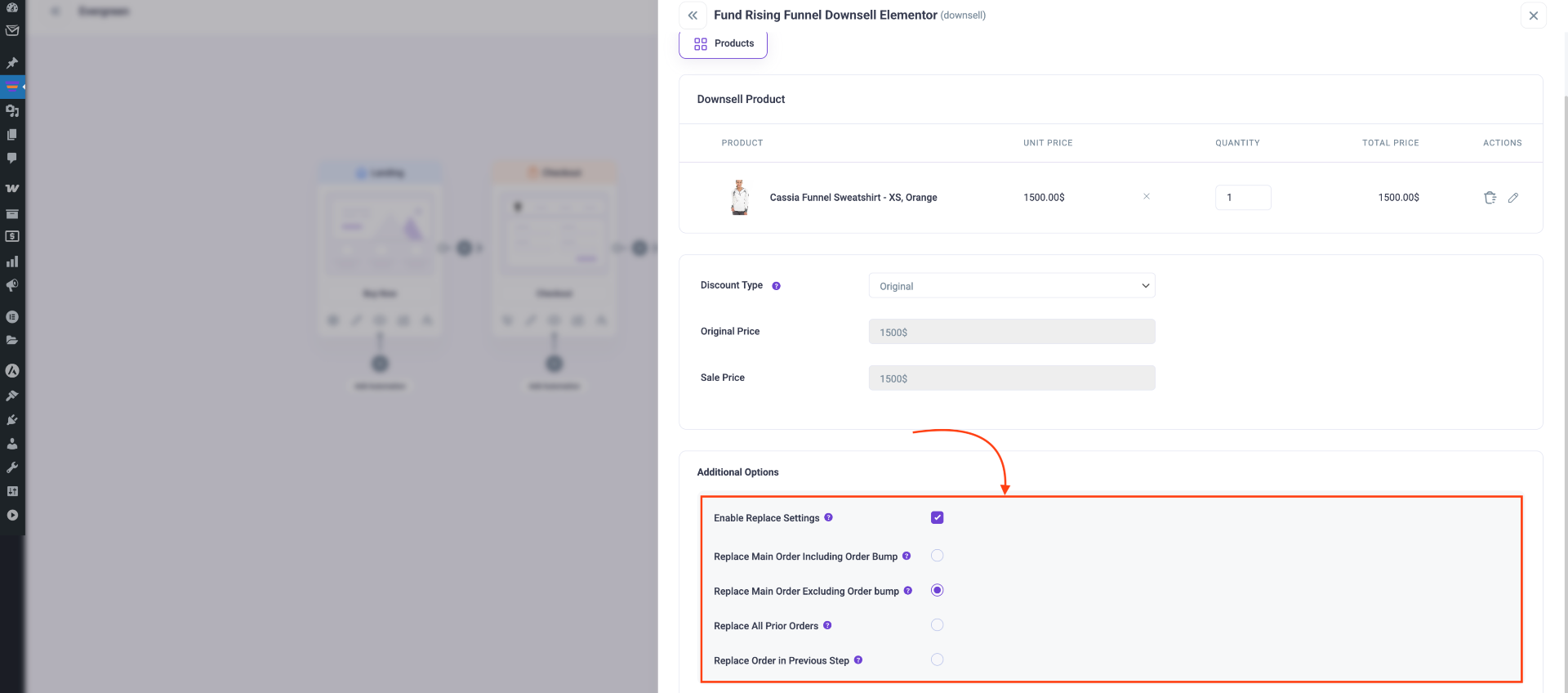
Task: Open Plugins icon in sidebar
Action: click(12, 420)
